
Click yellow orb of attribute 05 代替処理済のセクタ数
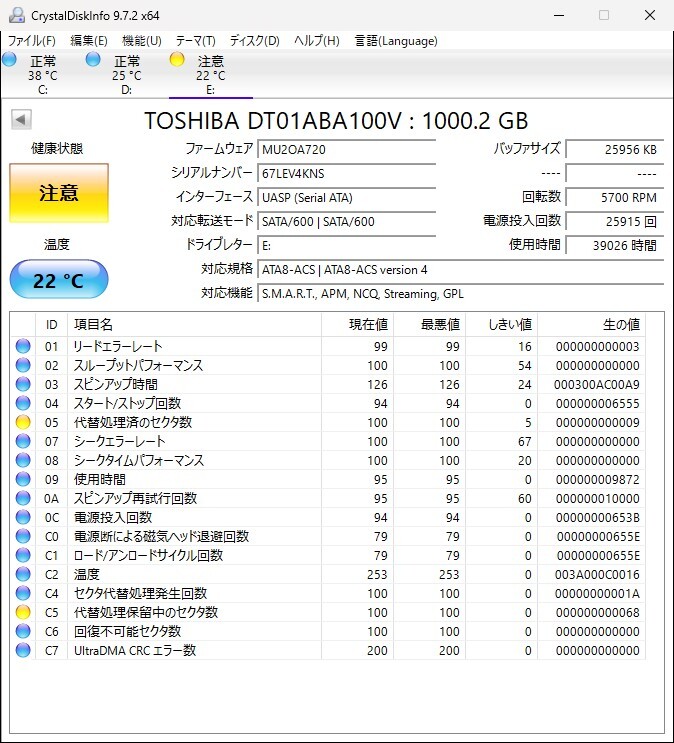click(x=23, y=422)
